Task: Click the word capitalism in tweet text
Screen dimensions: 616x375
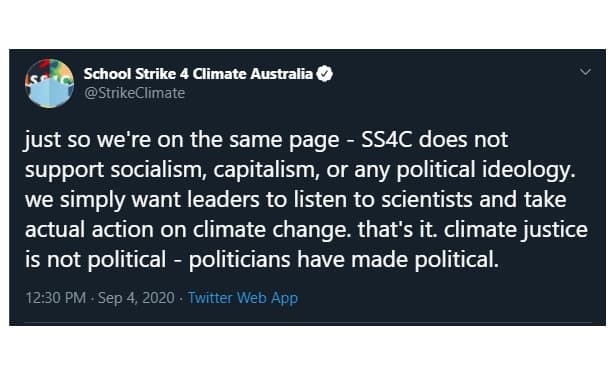Action: [266, 170]
